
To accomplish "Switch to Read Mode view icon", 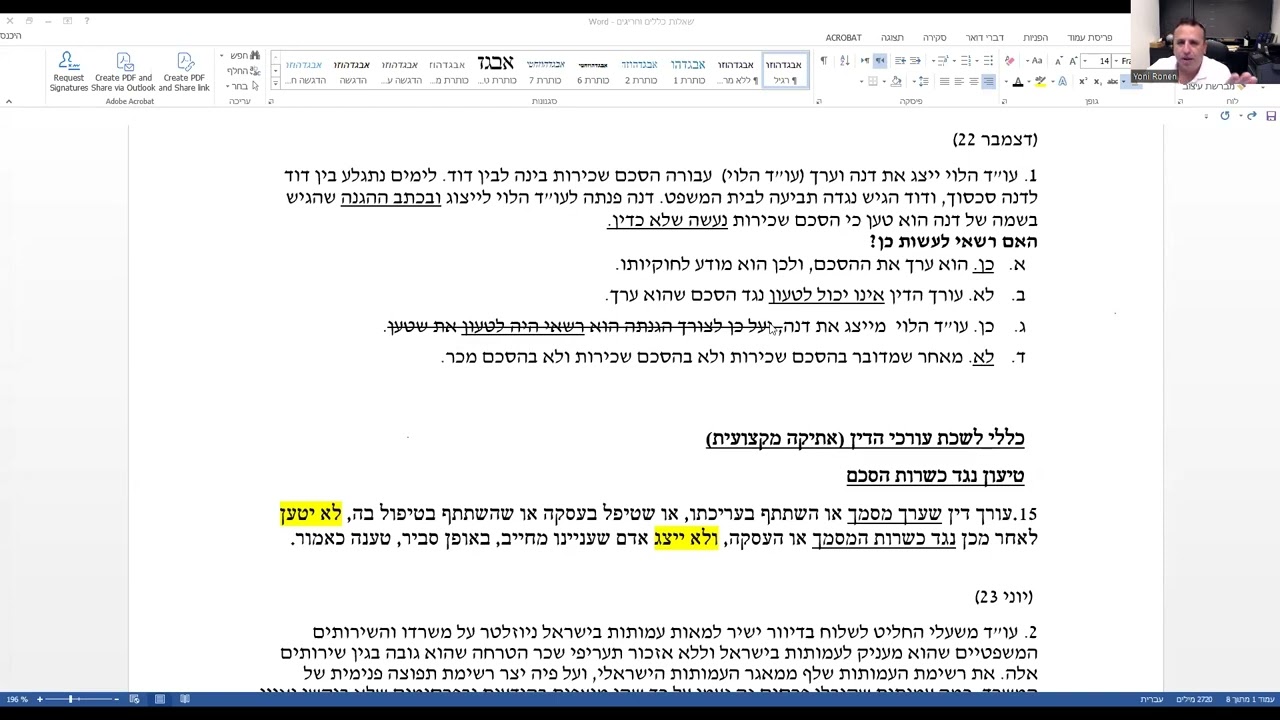I will (184, 699).
